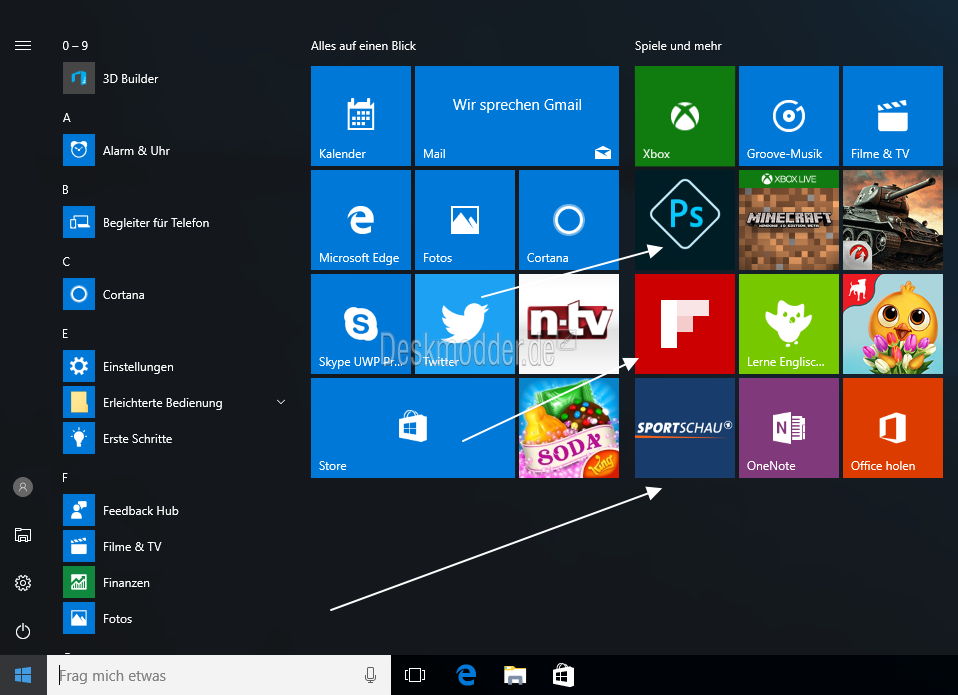Open the FarmVille chick game tile

[x=893, y=324]
